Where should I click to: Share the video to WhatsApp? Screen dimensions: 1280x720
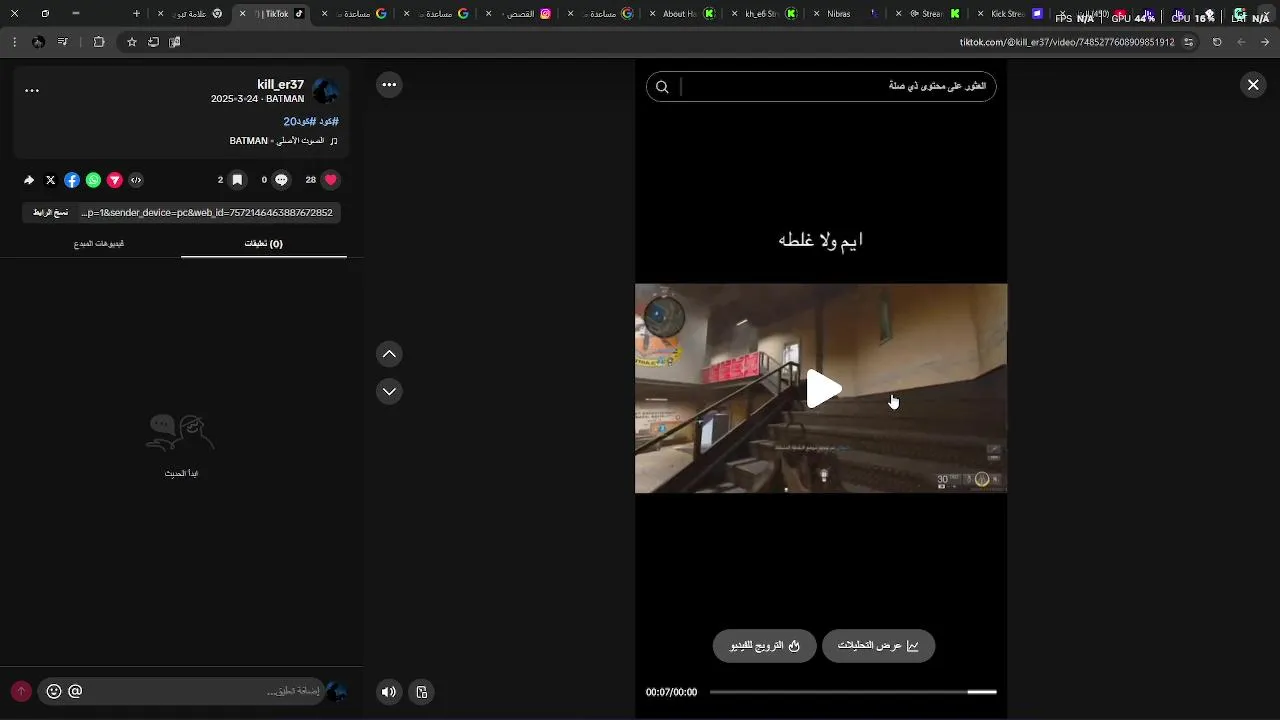click(x=93, y=180)
